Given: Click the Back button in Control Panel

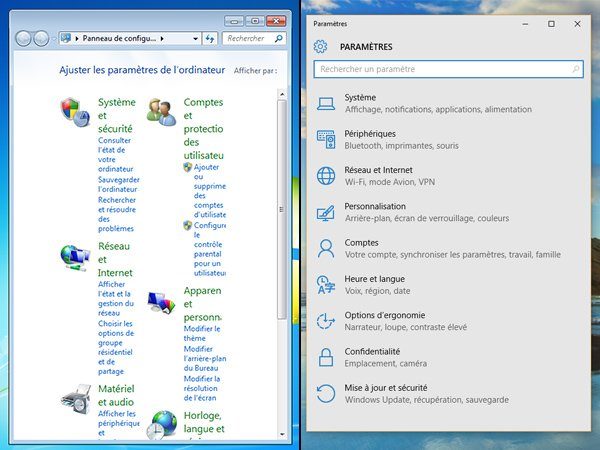Looking at the screenshot, I should (x=23, y=39).
